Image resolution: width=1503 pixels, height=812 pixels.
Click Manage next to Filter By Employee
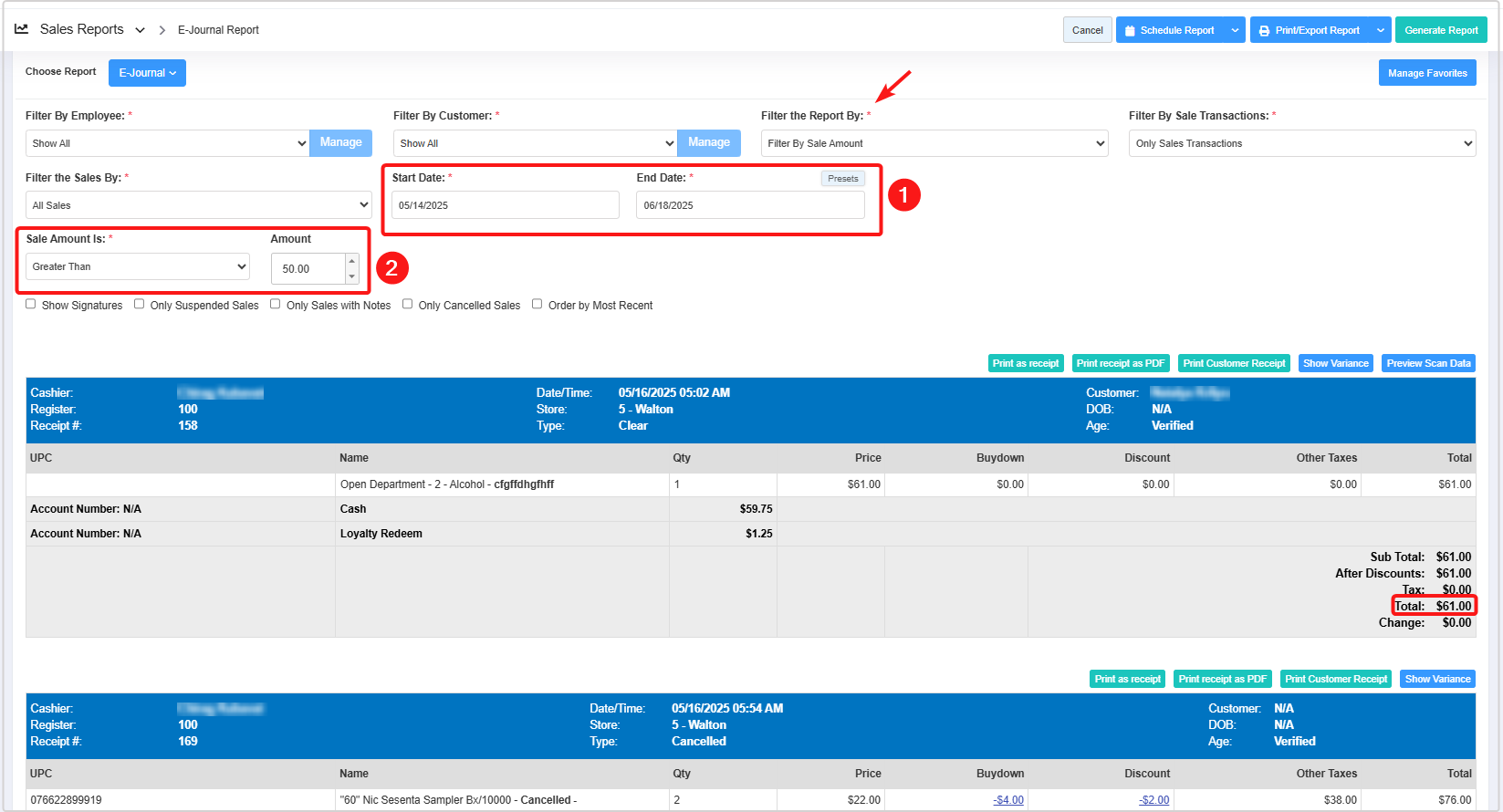(340, 142)
